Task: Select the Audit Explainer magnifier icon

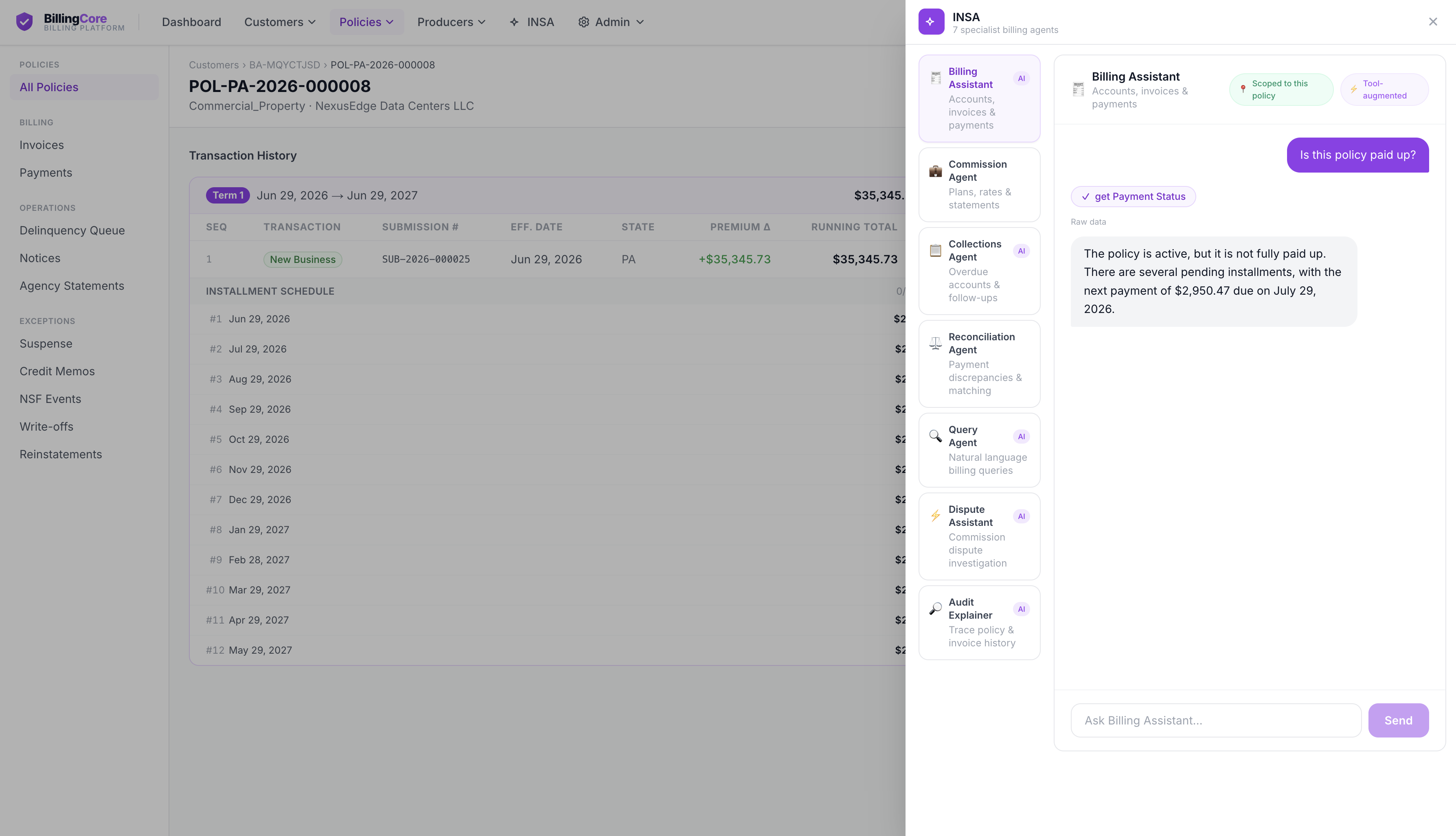Action: tap(936, 608)
